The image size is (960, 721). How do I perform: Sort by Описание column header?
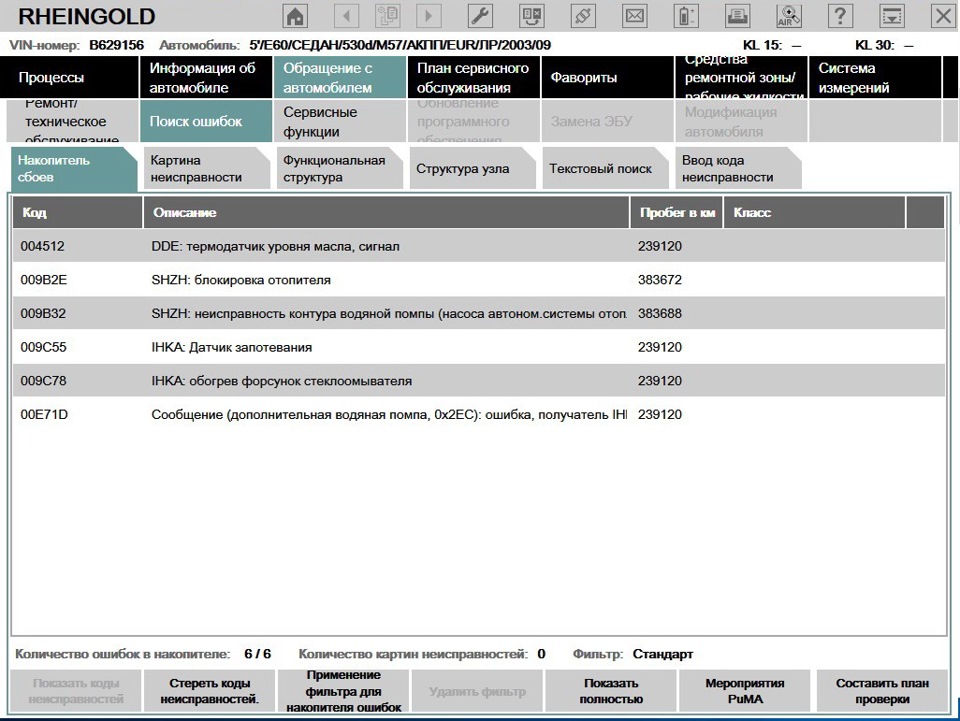pos(386,212)
